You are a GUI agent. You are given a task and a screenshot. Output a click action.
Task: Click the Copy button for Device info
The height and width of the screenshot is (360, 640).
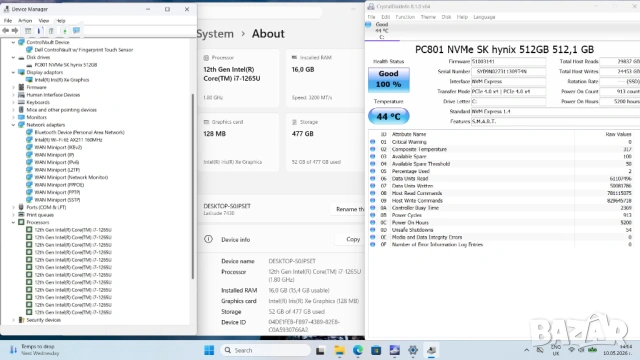[x=350, y=239]
